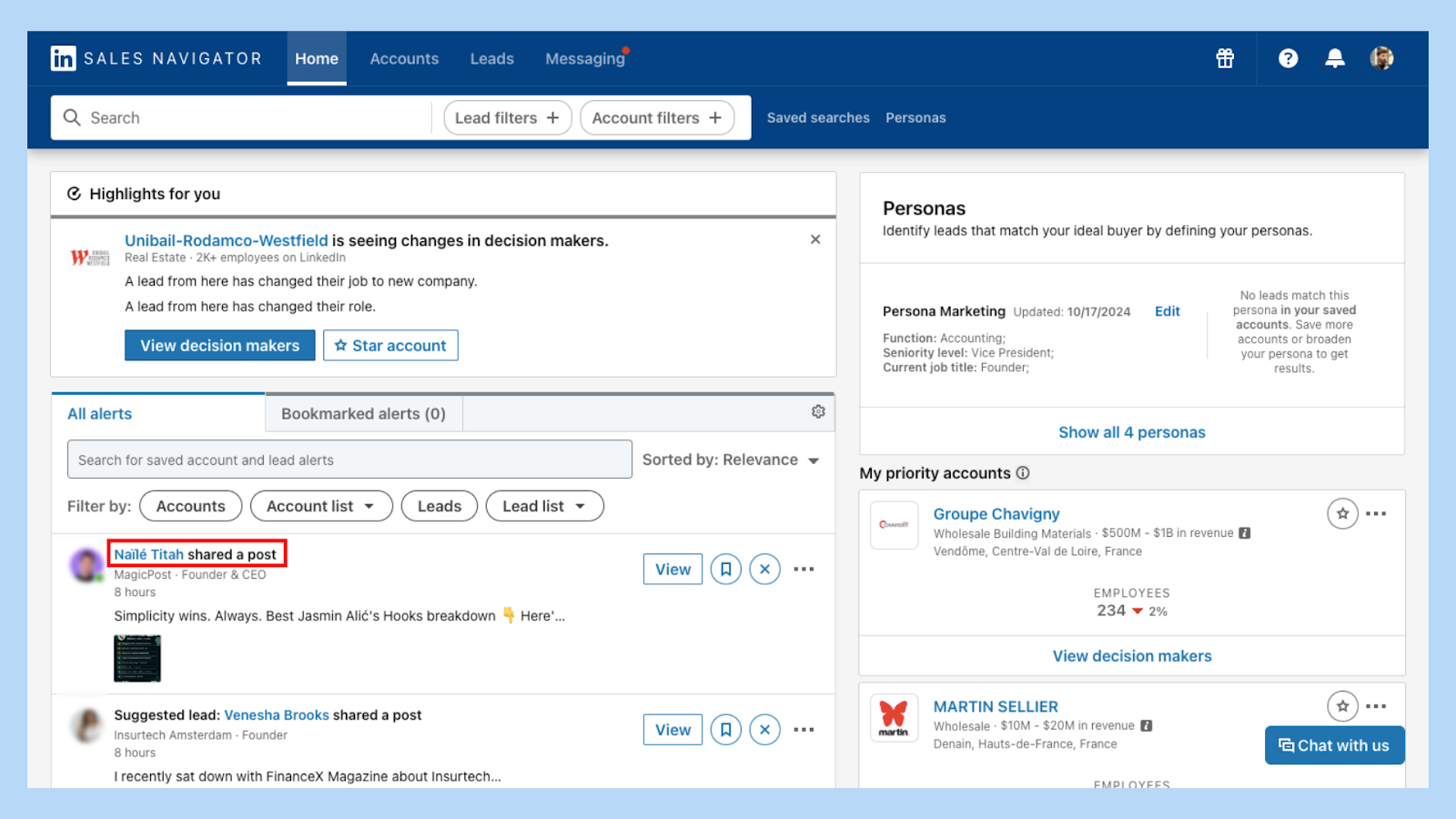Click the LinkedIn Sales Navigator logo

click(x=156, y=58)
